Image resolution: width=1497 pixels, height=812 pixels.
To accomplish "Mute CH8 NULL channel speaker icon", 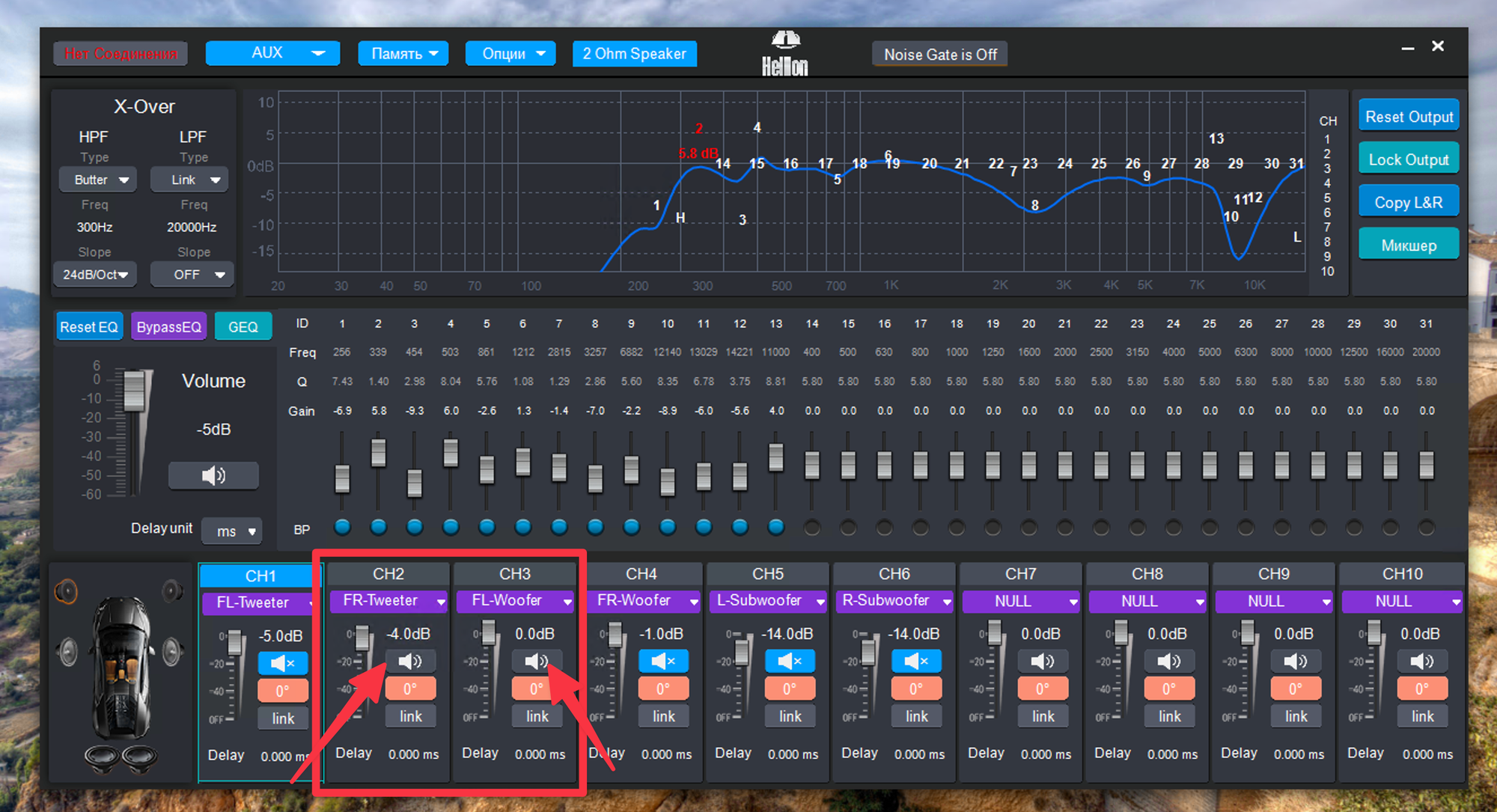I will point(1168,661).
